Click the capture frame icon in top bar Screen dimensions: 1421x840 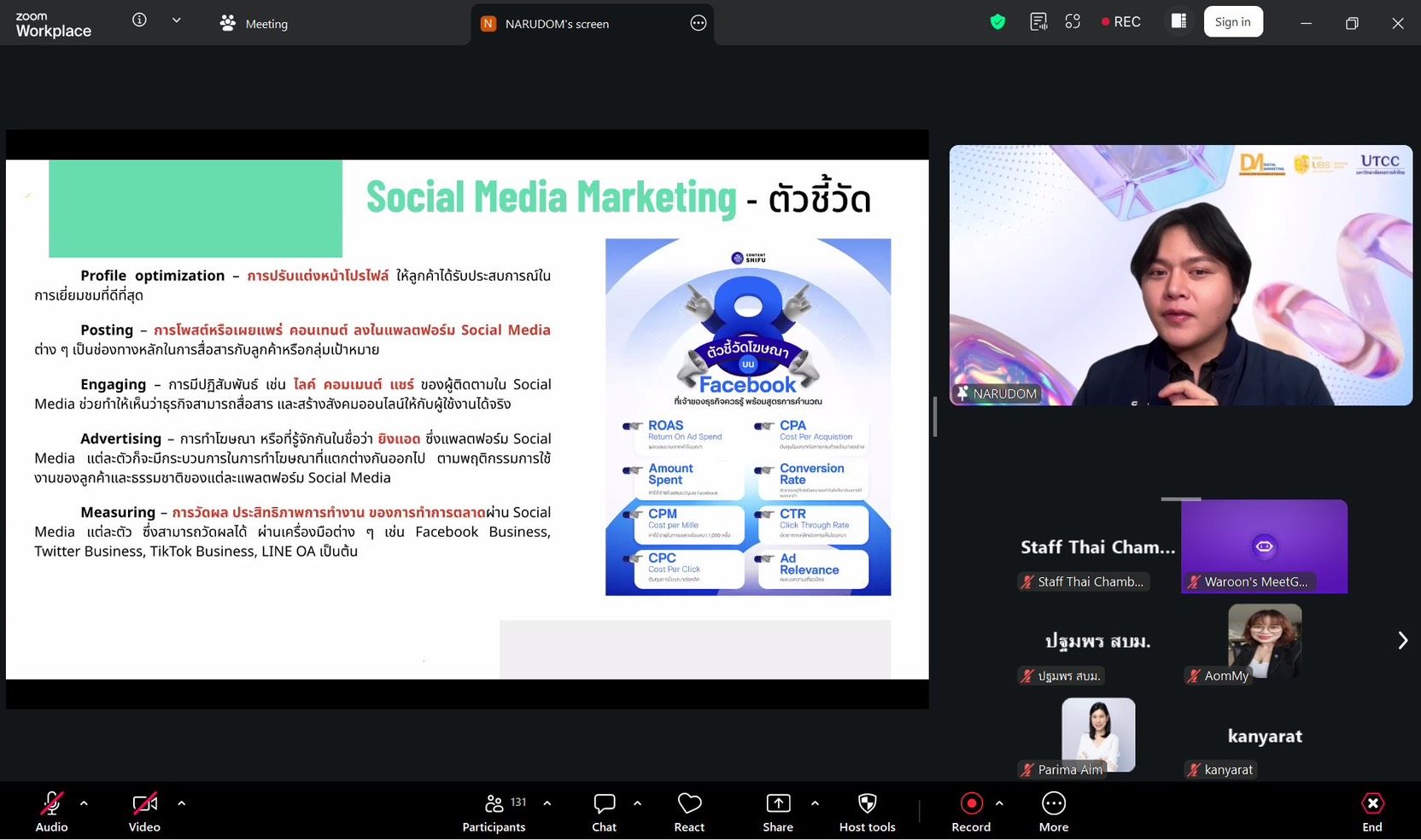point(1073,22)
